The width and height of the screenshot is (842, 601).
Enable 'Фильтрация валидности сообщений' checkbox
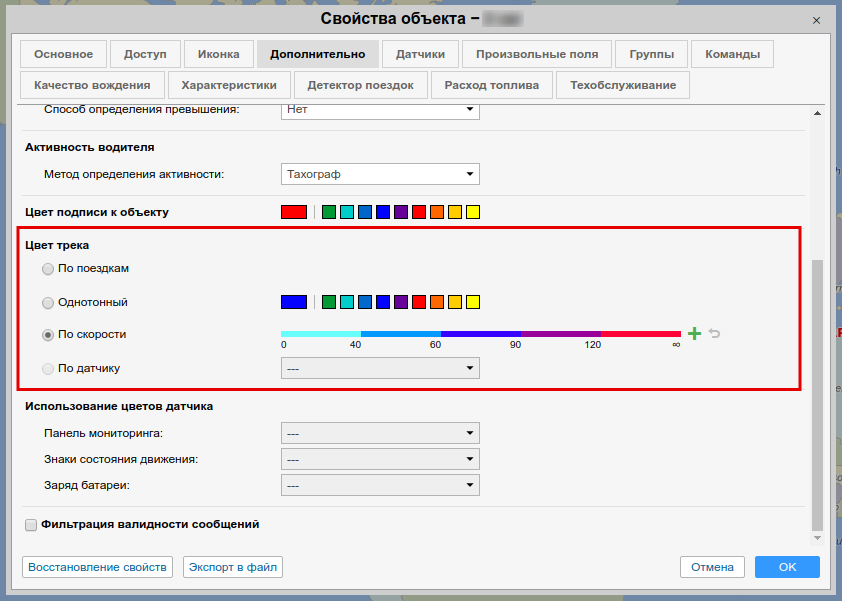(31, 524)
